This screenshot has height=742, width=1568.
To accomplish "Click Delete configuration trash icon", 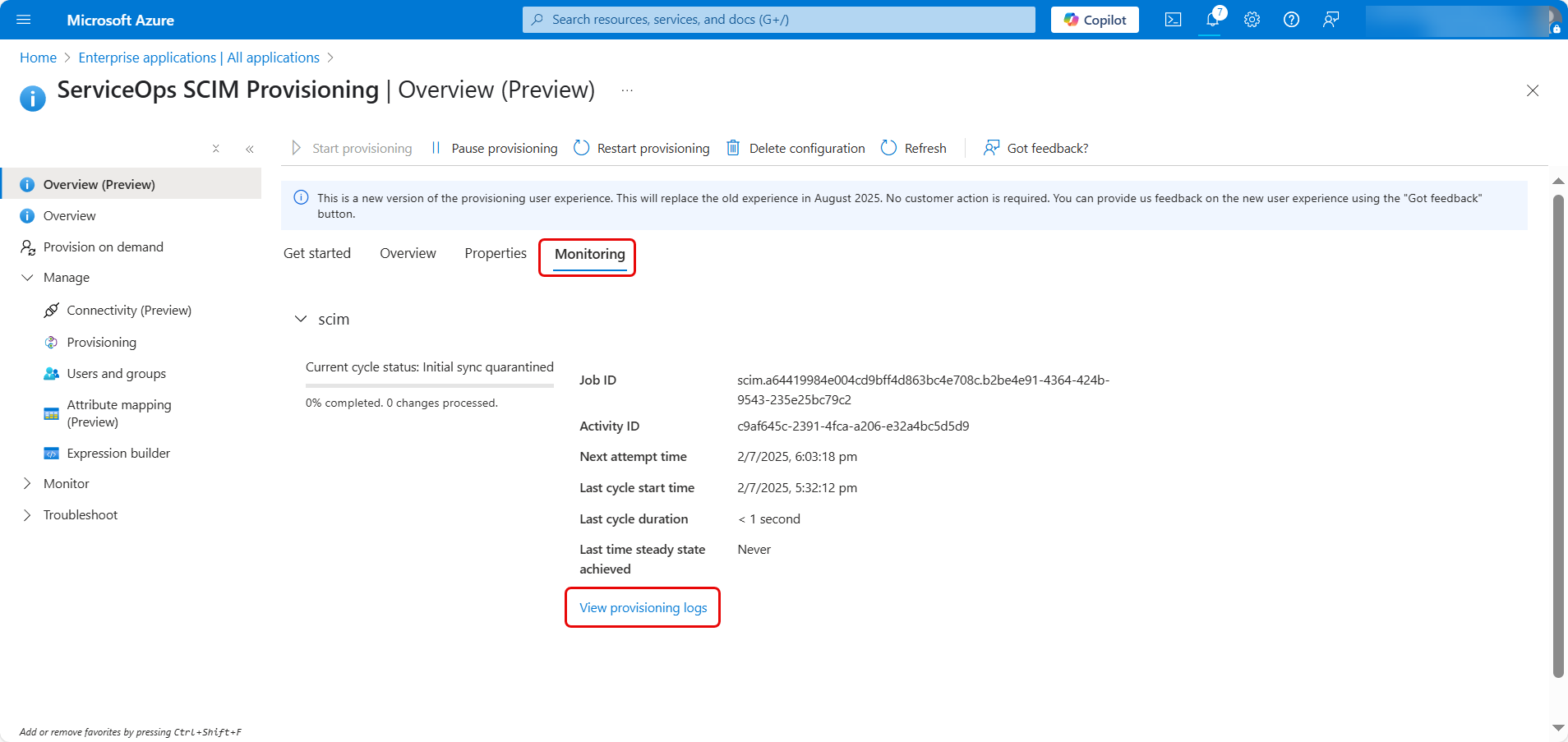I will click(x=733, y=148).
